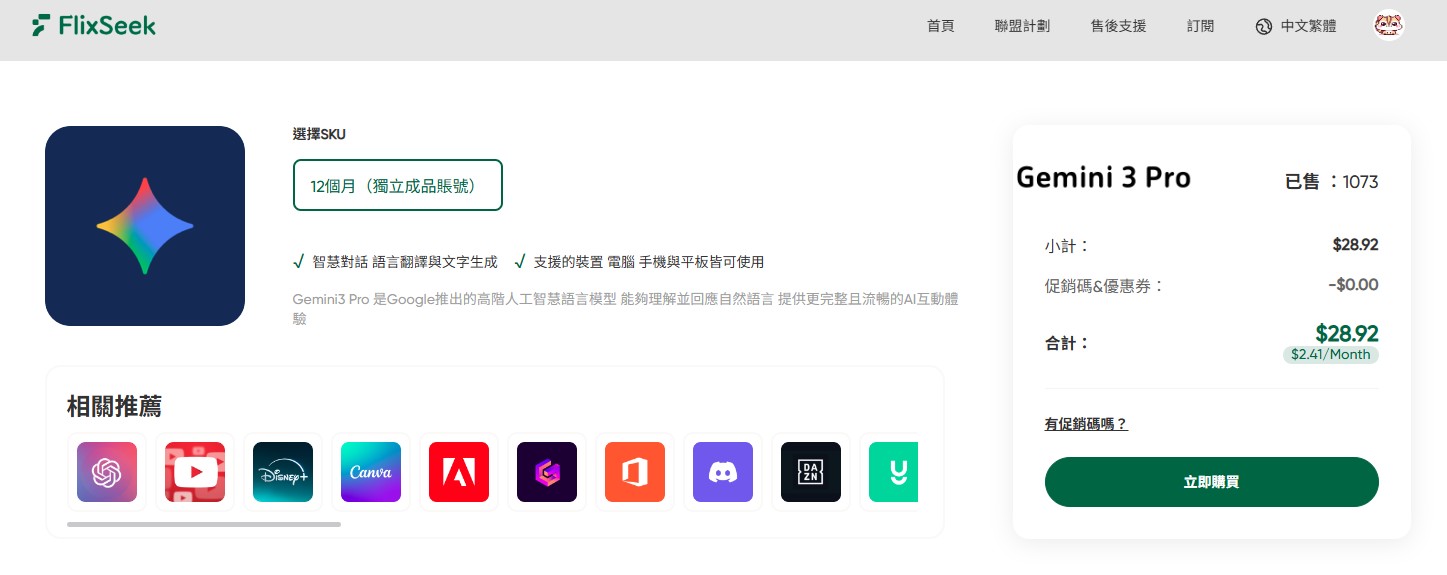Image resolution: width=1447 pixels, height=575 pixels.
Task: Click the 合計 total label
Action: coord(1068,343)
